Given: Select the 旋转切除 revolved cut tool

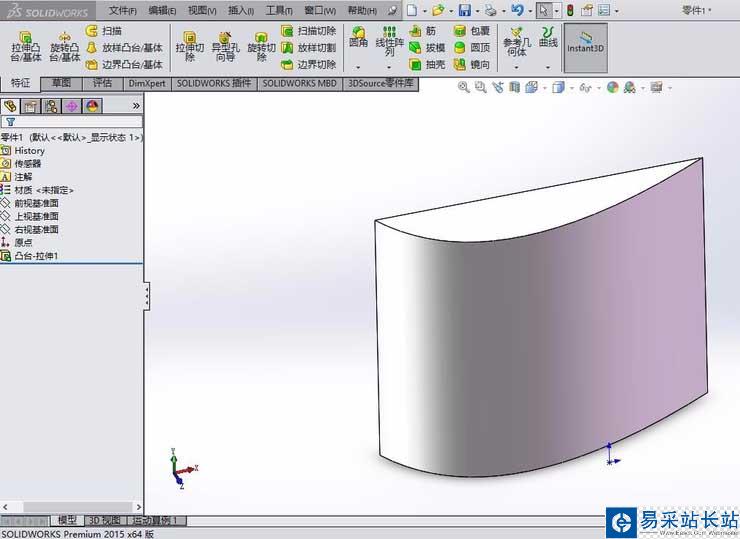Looking at the screenshot, I should coord(261,47).
